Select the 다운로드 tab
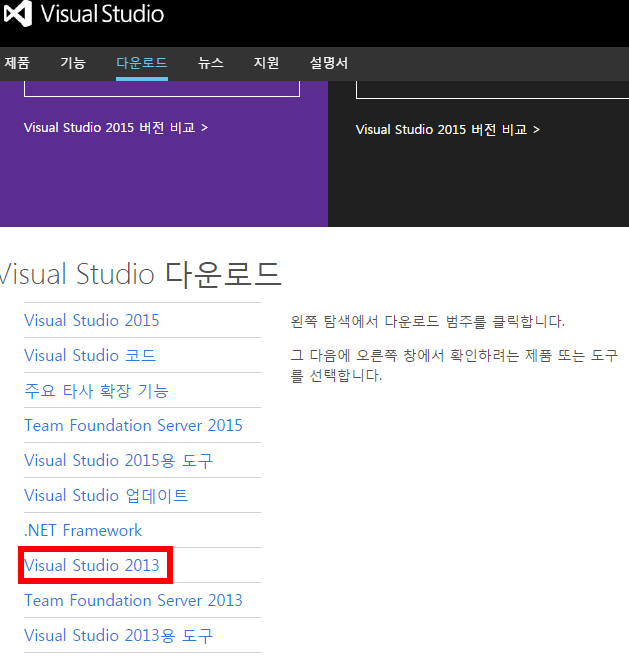The image size is (629, 668). click(x=142, y=63)
